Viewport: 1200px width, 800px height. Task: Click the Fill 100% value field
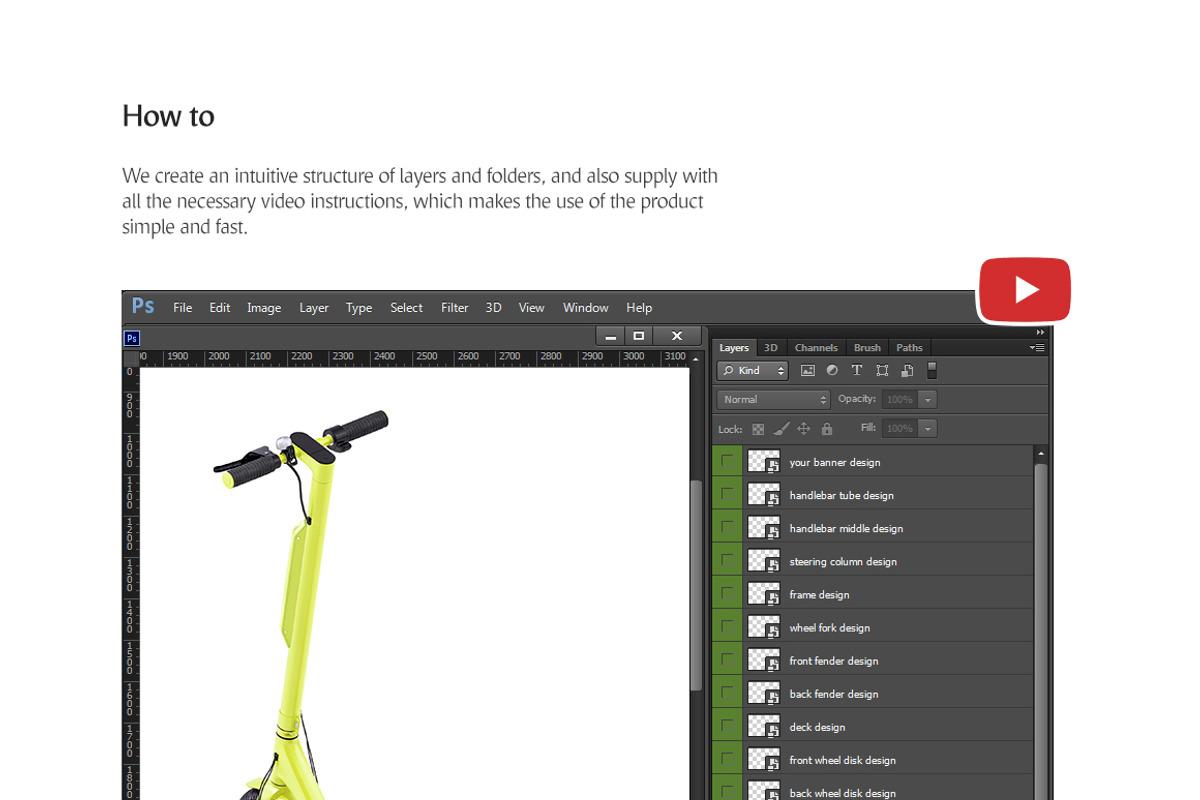[x=900, y=428]
